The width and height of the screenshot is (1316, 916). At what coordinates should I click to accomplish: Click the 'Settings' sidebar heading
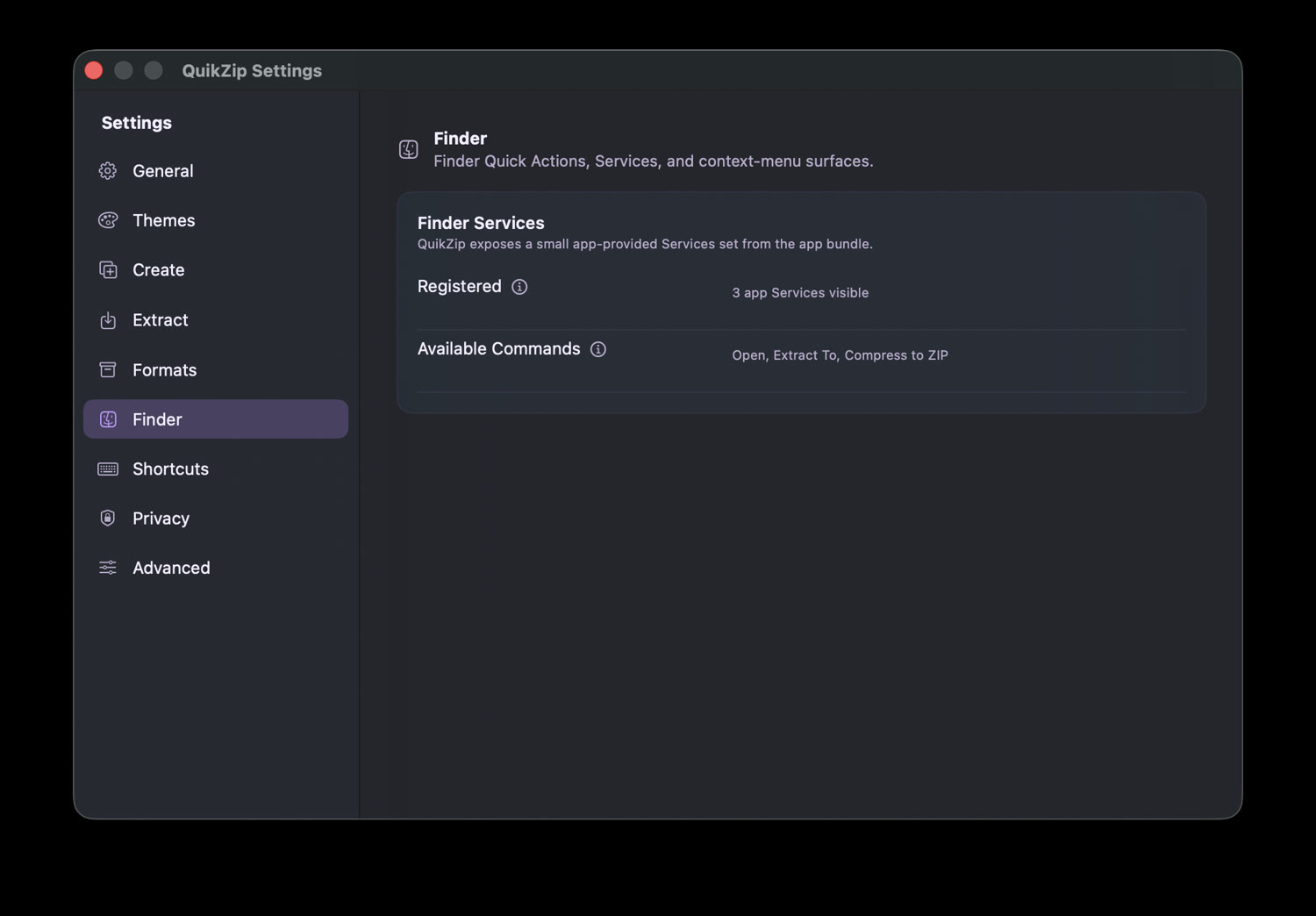(x=137, y=123)
